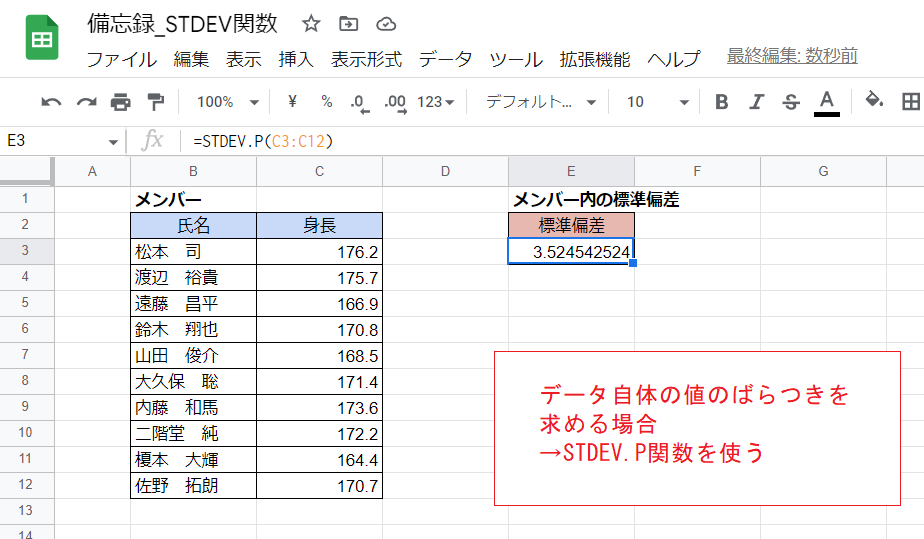Select column A header
The height and width of the screenshot is (539, 924).
pyautogui.click(x=93, y=171)
